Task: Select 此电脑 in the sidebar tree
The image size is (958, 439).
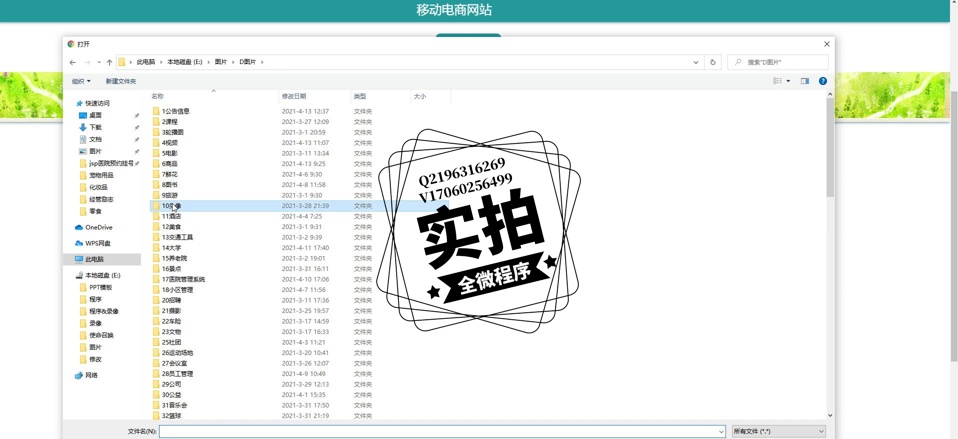Action: [x=95, y=259]
